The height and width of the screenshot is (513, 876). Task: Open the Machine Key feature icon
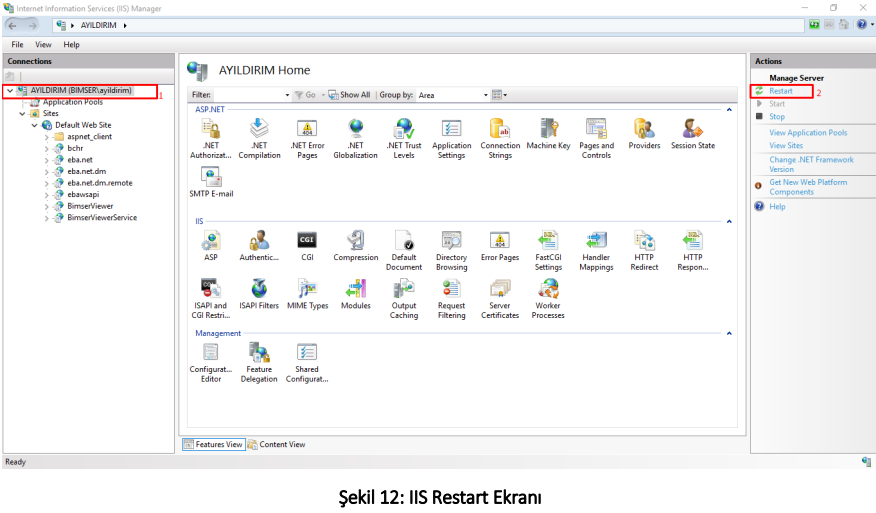coord(548,130)
